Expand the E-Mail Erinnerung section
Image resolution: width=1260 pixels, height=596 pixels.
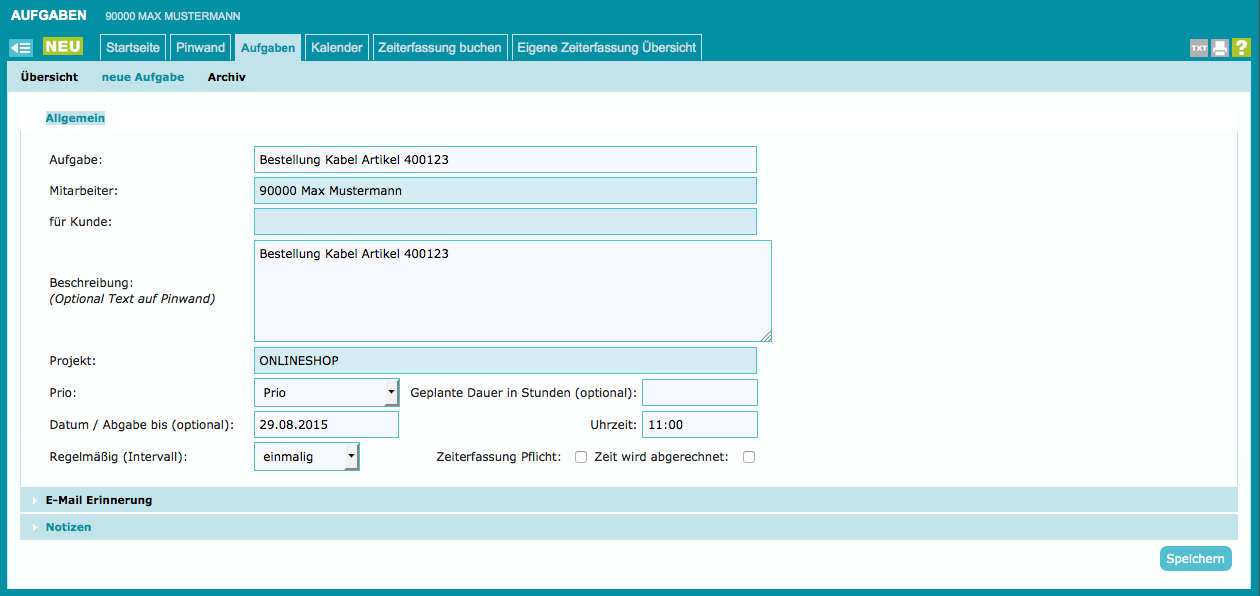tap(99, 500)
